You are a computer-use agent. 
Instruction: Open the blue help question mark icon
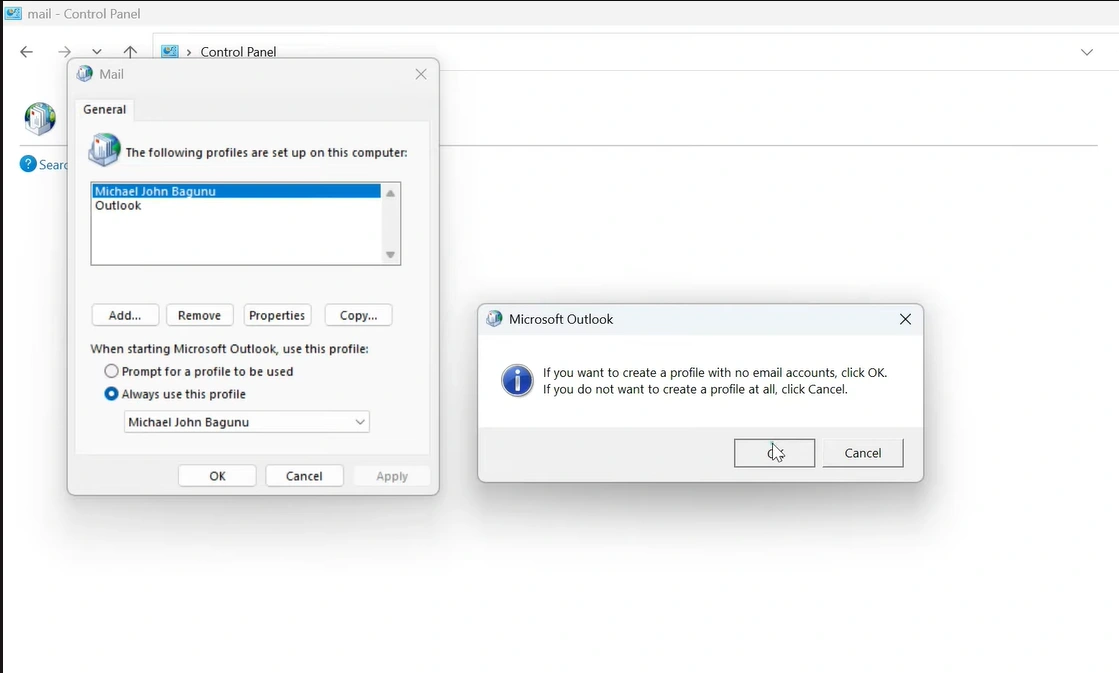tap(28, 164)
